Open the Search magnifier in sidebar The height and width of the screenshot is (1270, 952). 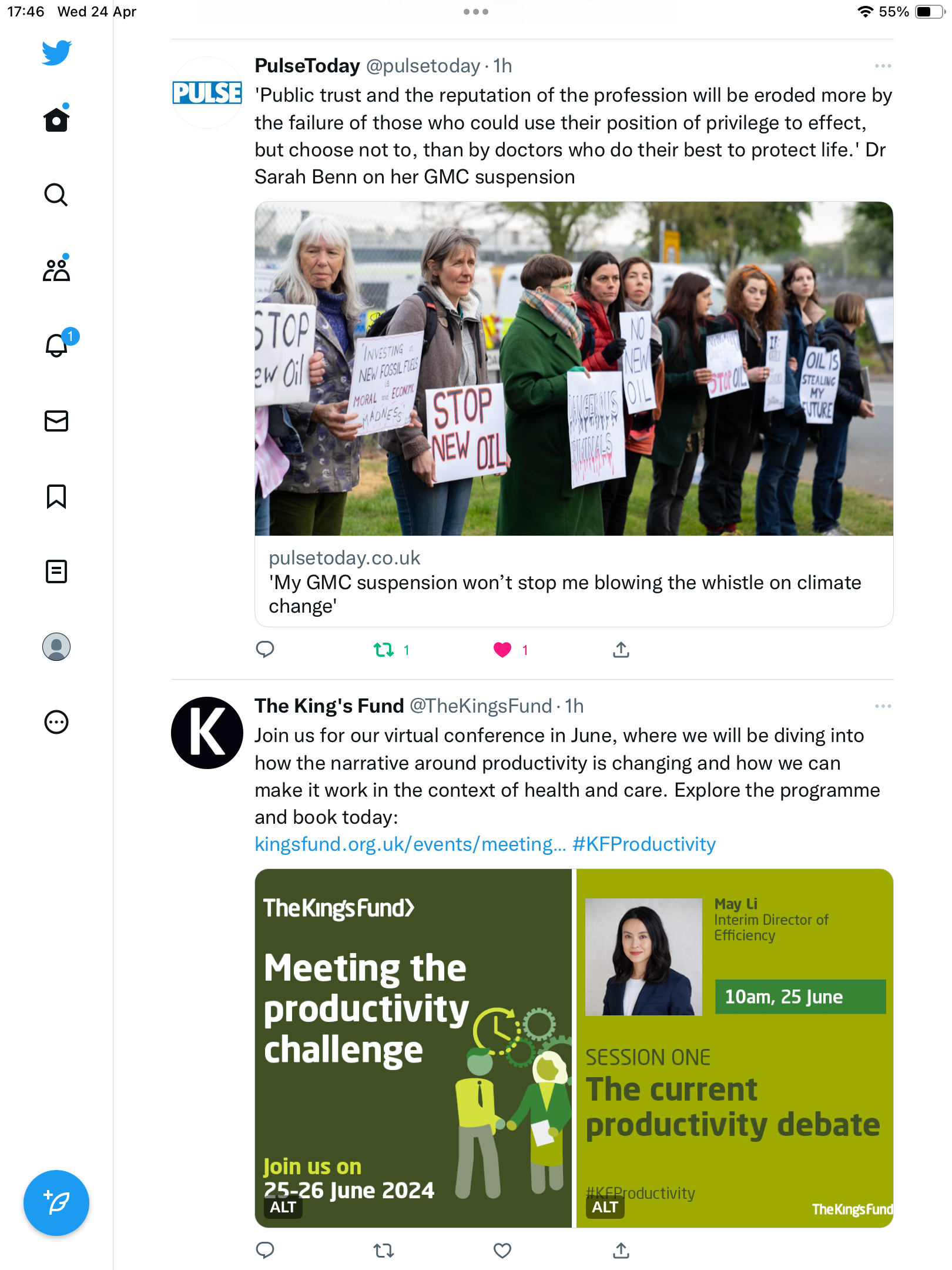coord(56,195)
